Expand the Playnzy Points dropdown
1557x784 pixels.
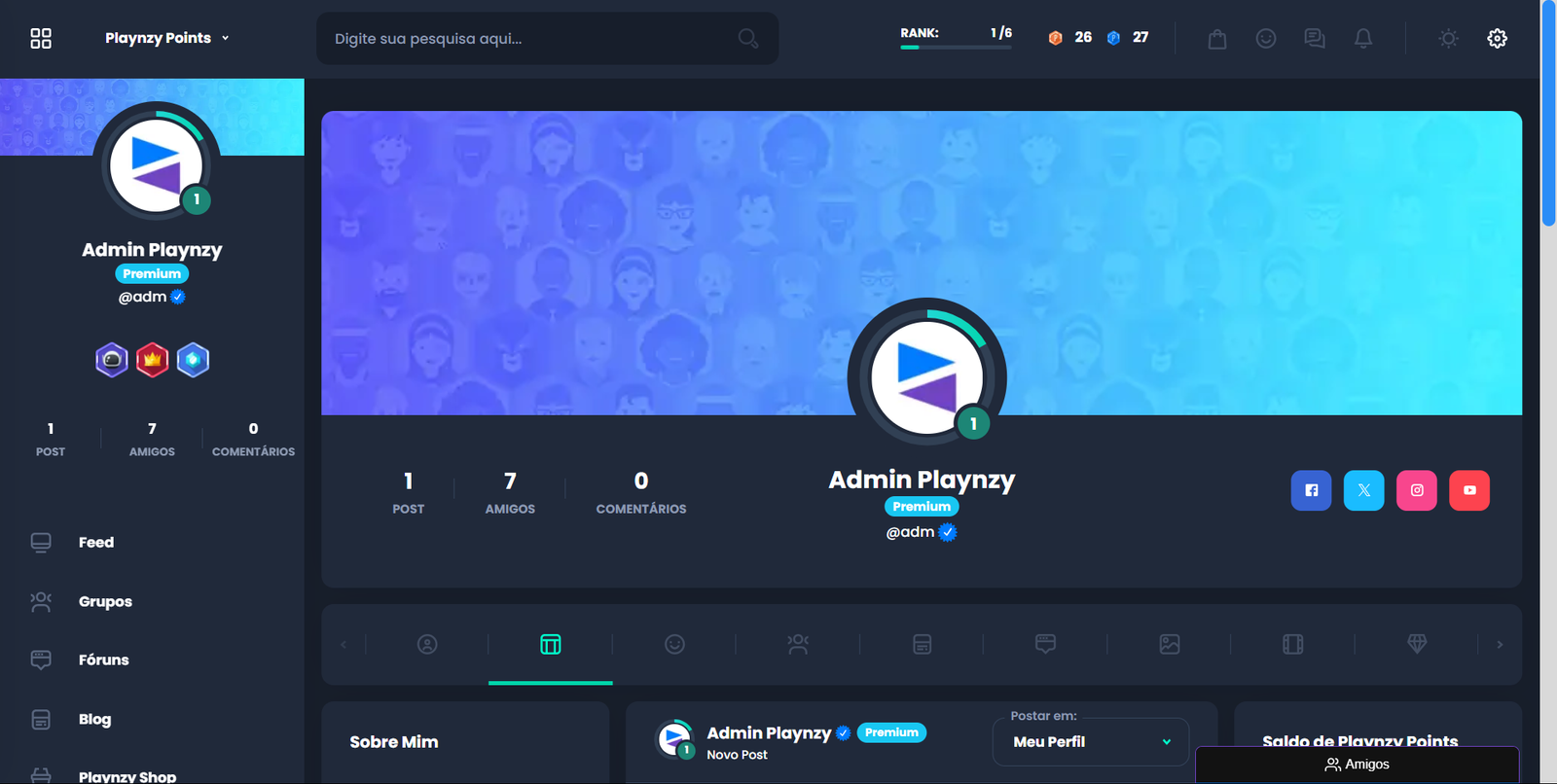click(x=167, y=38)
